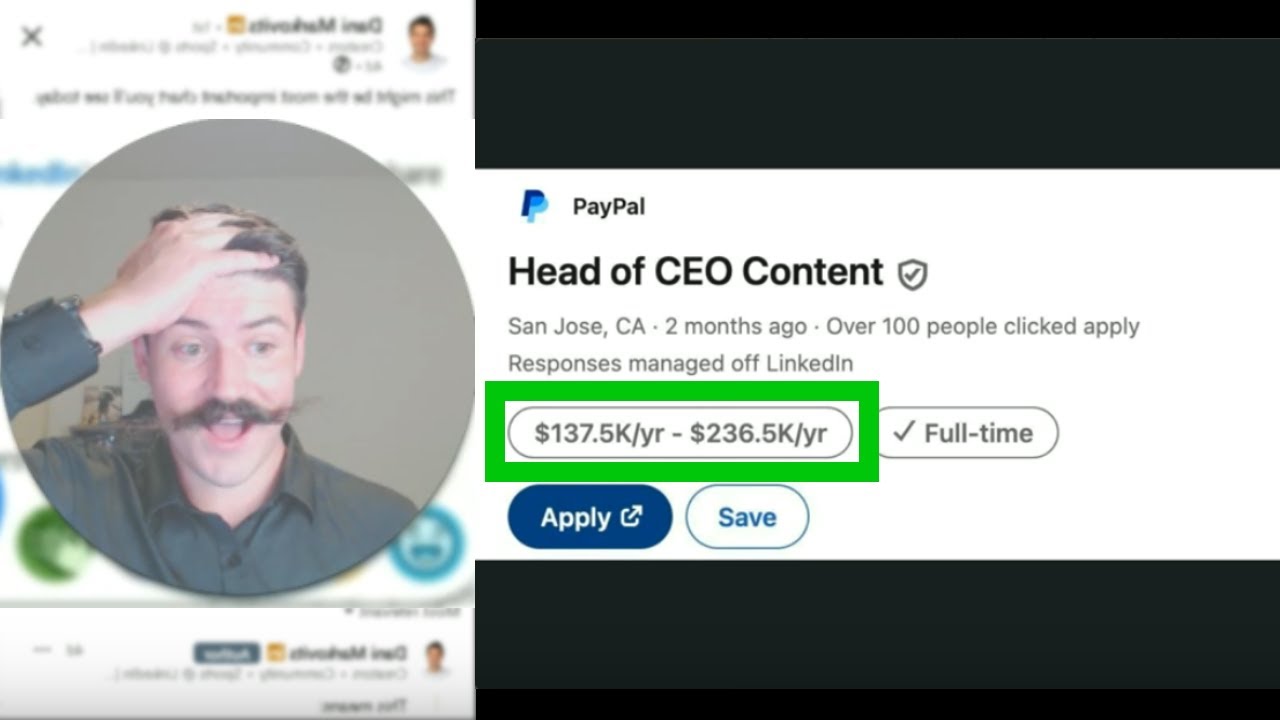Click the blue Apply button

click(x=590, y=517)
